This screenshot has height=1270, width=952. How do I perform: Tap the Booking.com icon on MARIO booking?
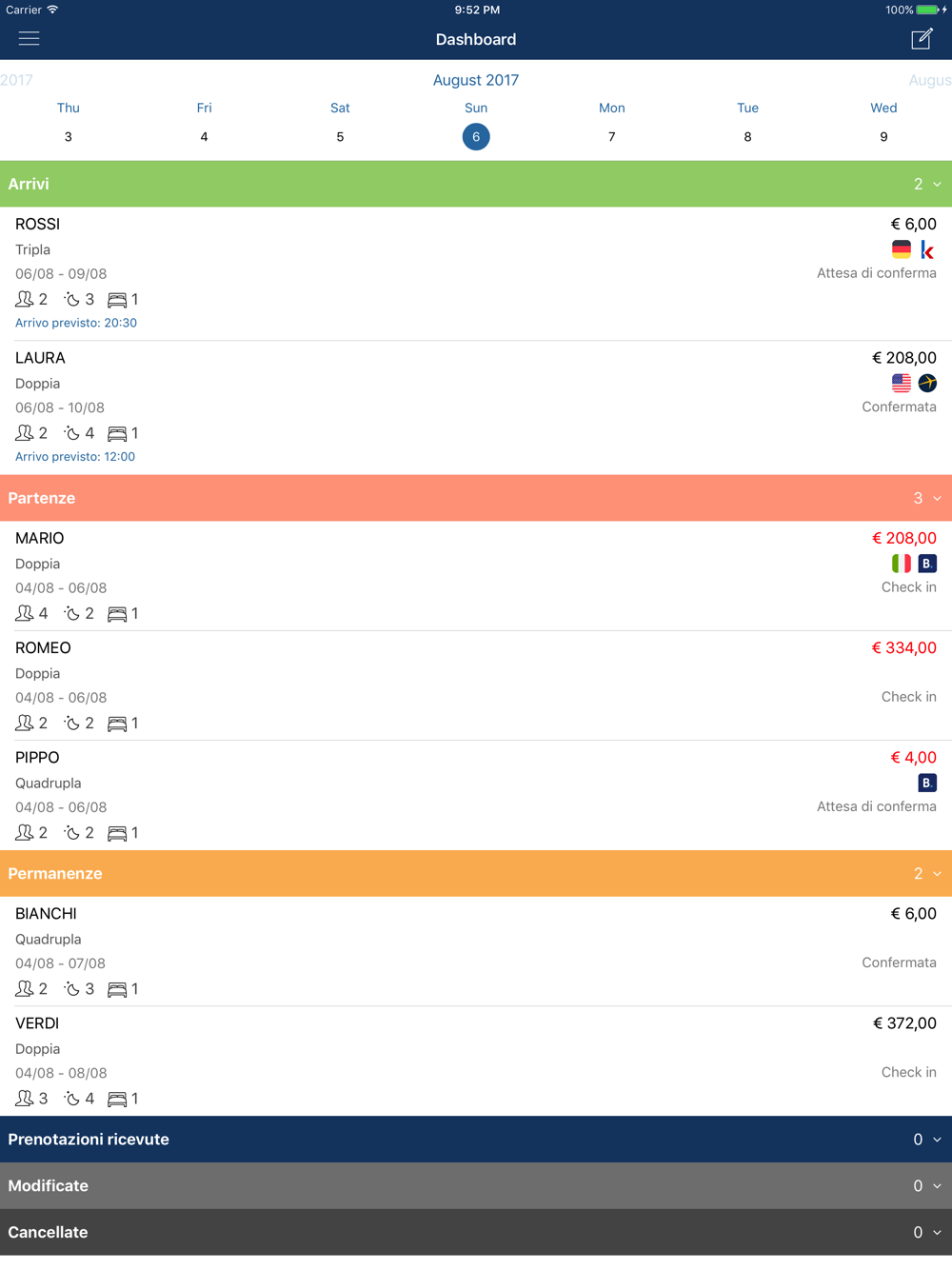tap(927, 564)
